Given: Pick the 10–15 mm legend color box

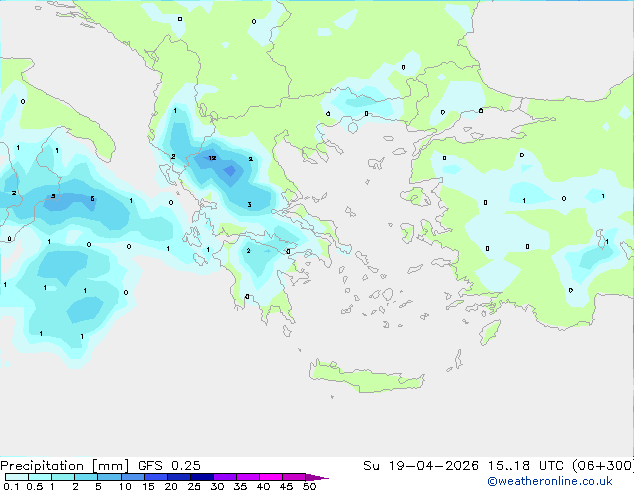Looking at the screenshot, I should pos(132,477).
